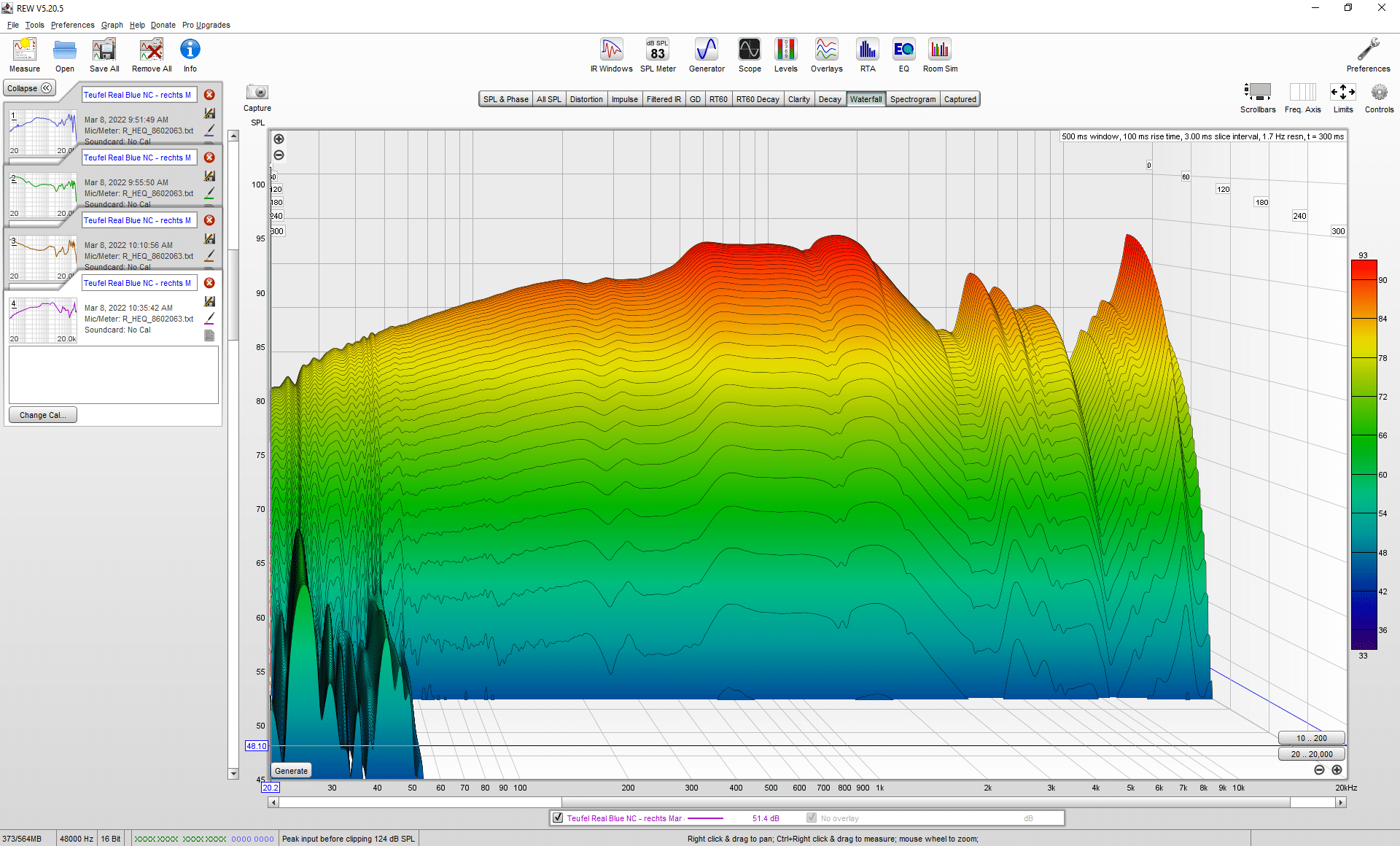Click the 48.10 SPL axis value field
Screen dimensions: 1400x846
click(257, 746)
